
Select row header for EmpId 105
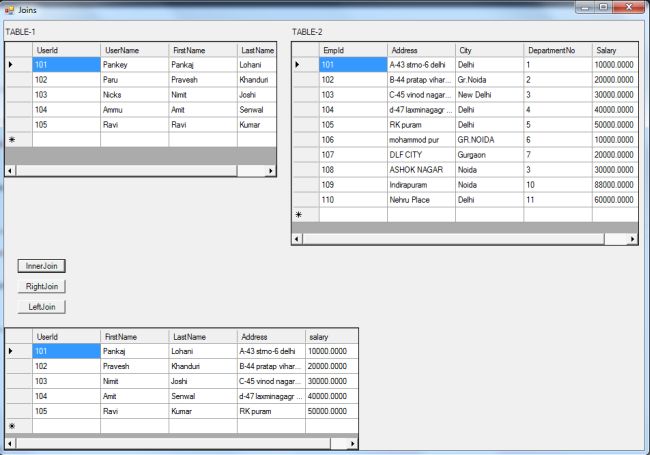tap(306, 124)
